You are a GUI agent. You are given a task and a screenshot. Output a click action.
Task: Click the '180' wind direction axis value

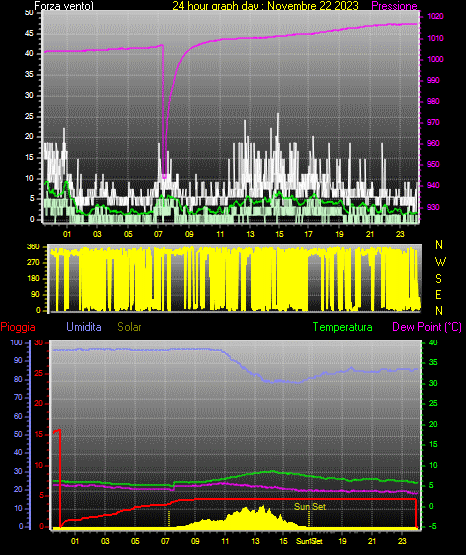pyautogui.click(x=33, y=279)
